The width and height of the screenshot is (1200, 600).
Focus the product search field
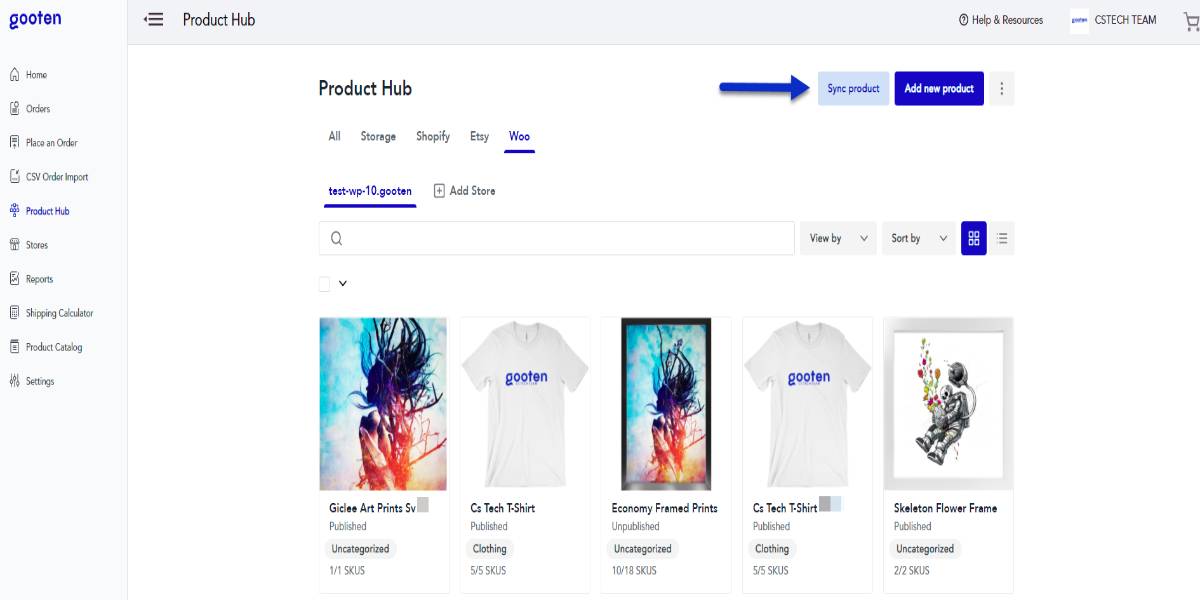click(557, 238)
